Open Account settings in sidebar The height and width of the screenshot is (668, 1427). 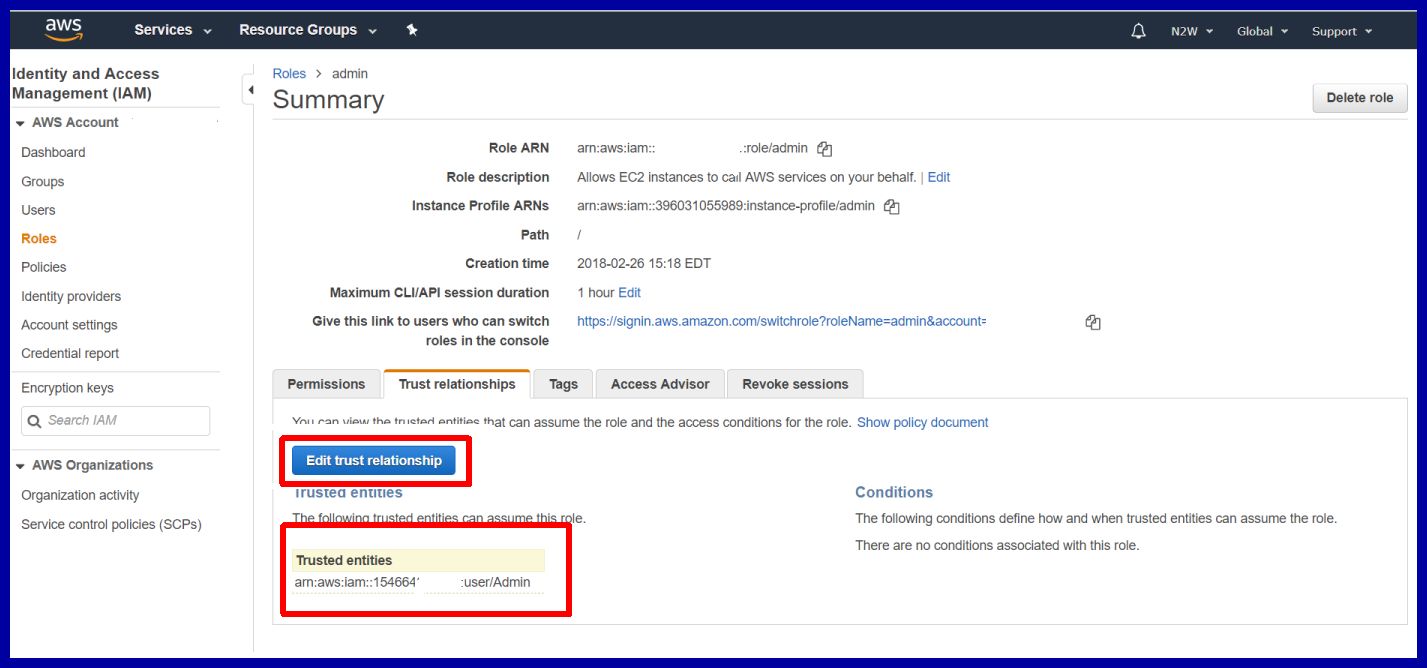69,326
